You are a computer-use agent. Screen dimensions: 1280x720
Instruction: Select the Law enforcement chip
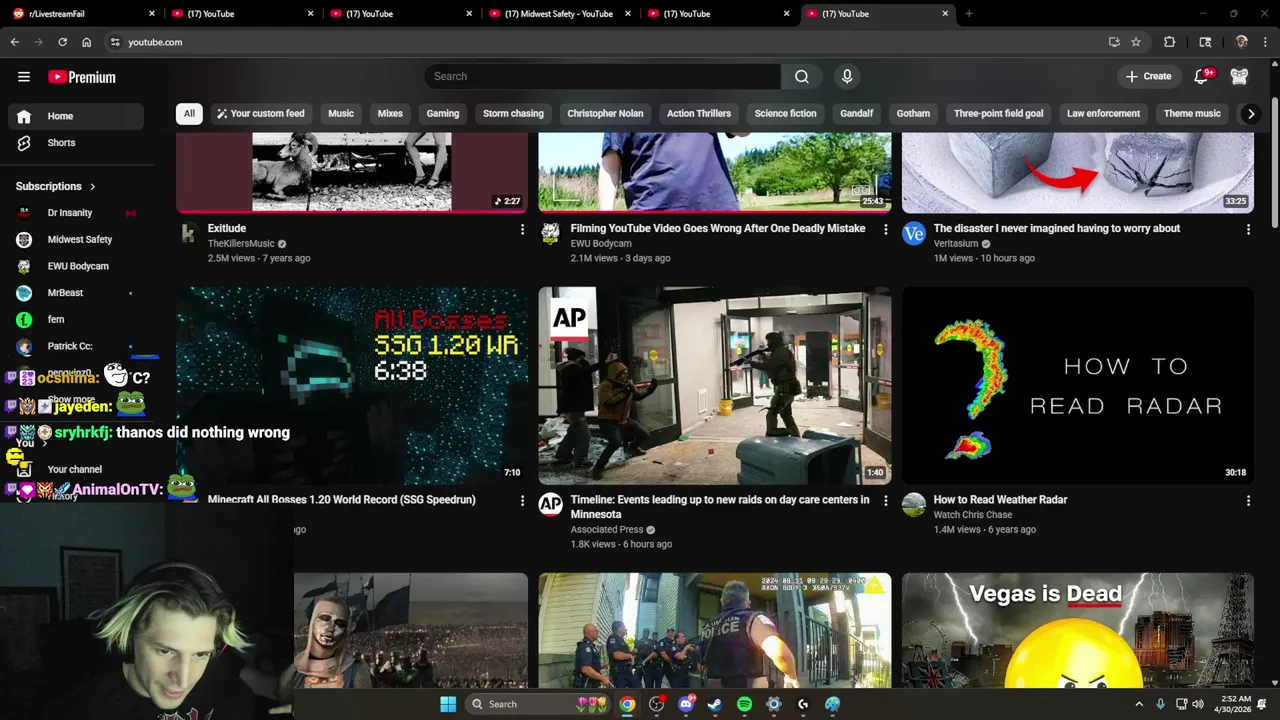coord(1103,114)
